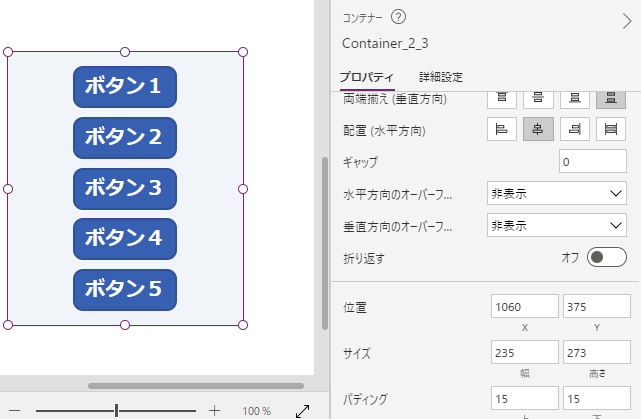This screenshot has height=419, width=641.
Task: Expand the properties panel chevron arrow
Action: coord(627,21)
